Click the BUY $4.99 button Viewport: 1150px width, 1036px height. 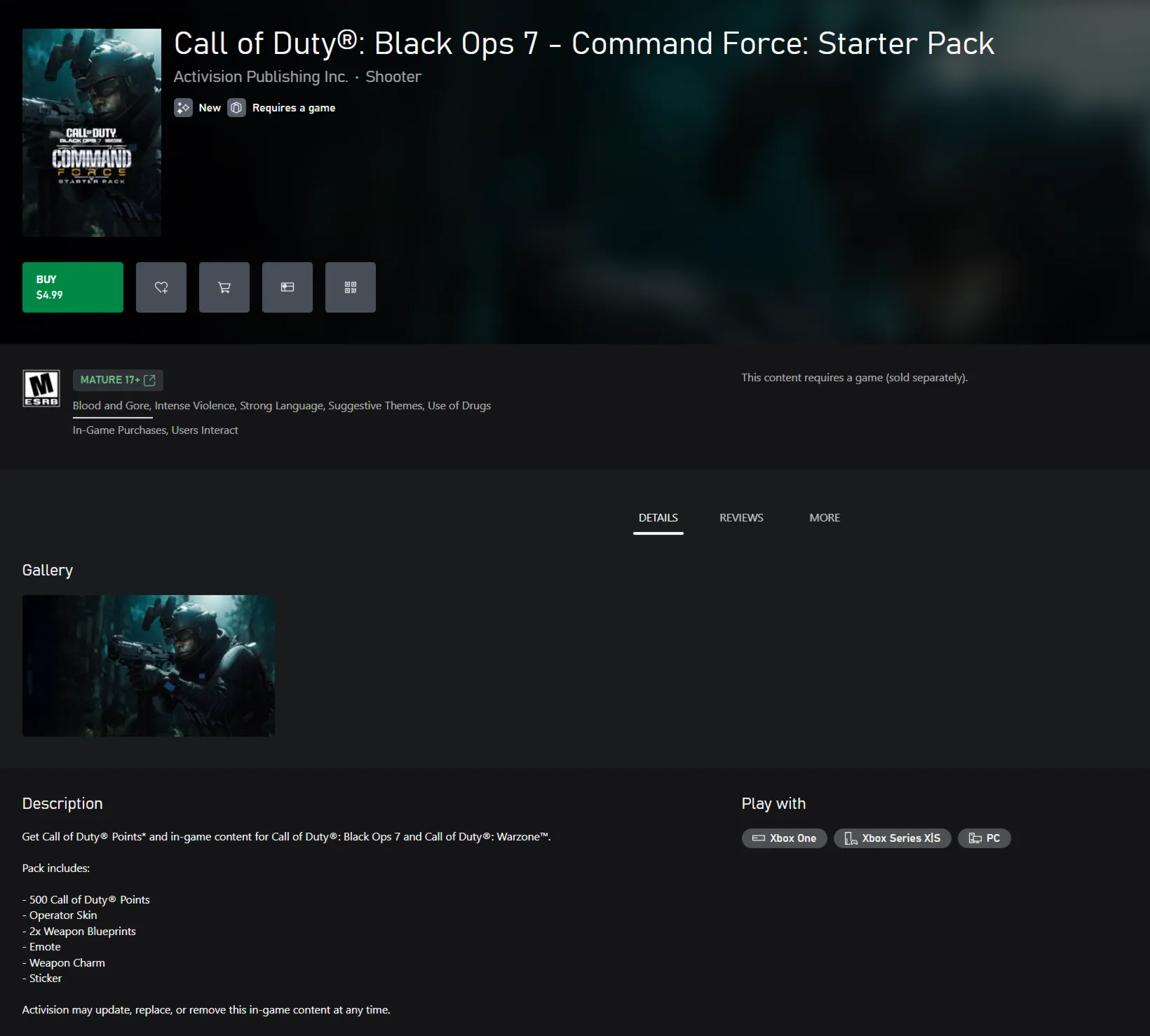pyautogui.click(x=72, y=287)
